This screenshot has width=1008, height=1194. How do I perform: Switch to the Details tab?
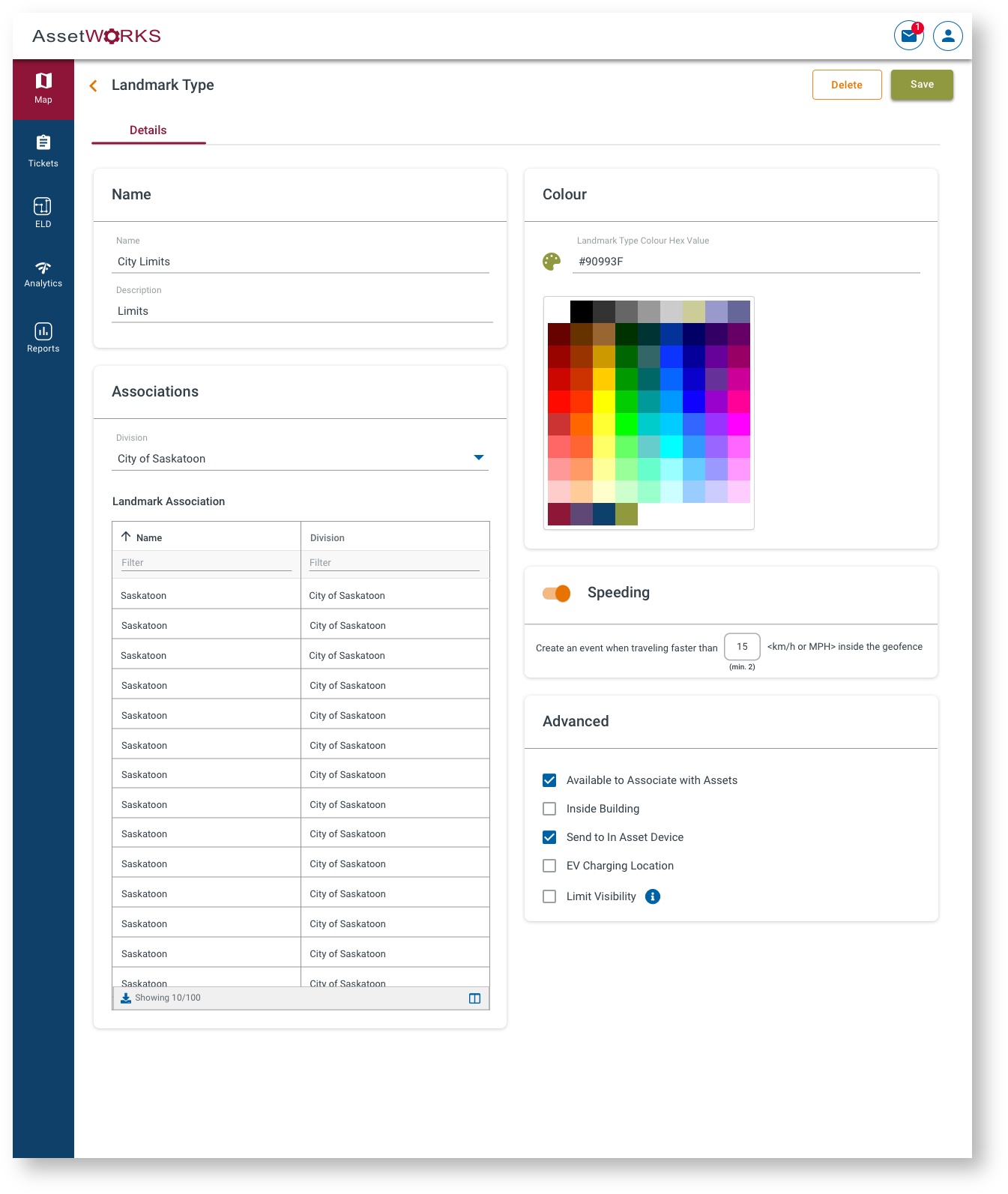(x=148, y=130)
